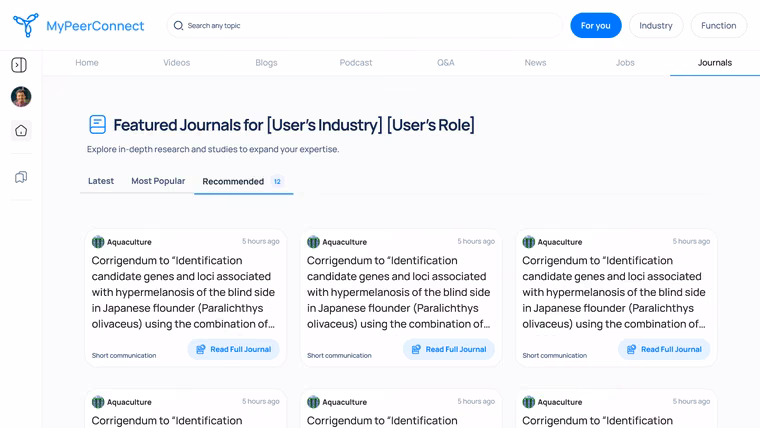Open the News nav tab
Screen dimensions: 760x428
point(535,63)
